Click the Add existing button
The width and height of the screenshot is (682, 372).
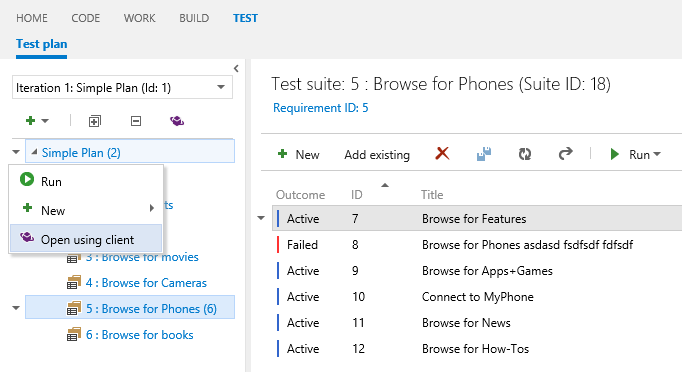click(377, 154)
